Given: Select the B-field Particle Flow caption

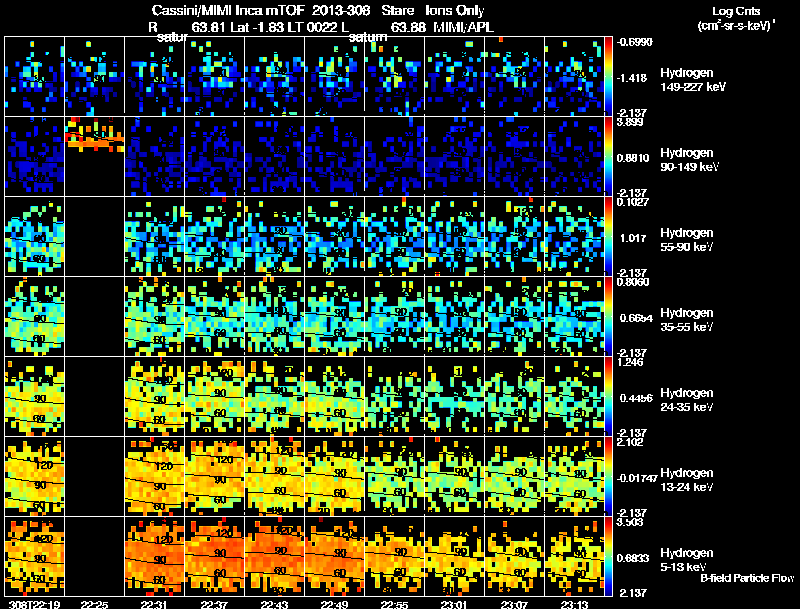Looking at the screenshot, I should point(747,578).
